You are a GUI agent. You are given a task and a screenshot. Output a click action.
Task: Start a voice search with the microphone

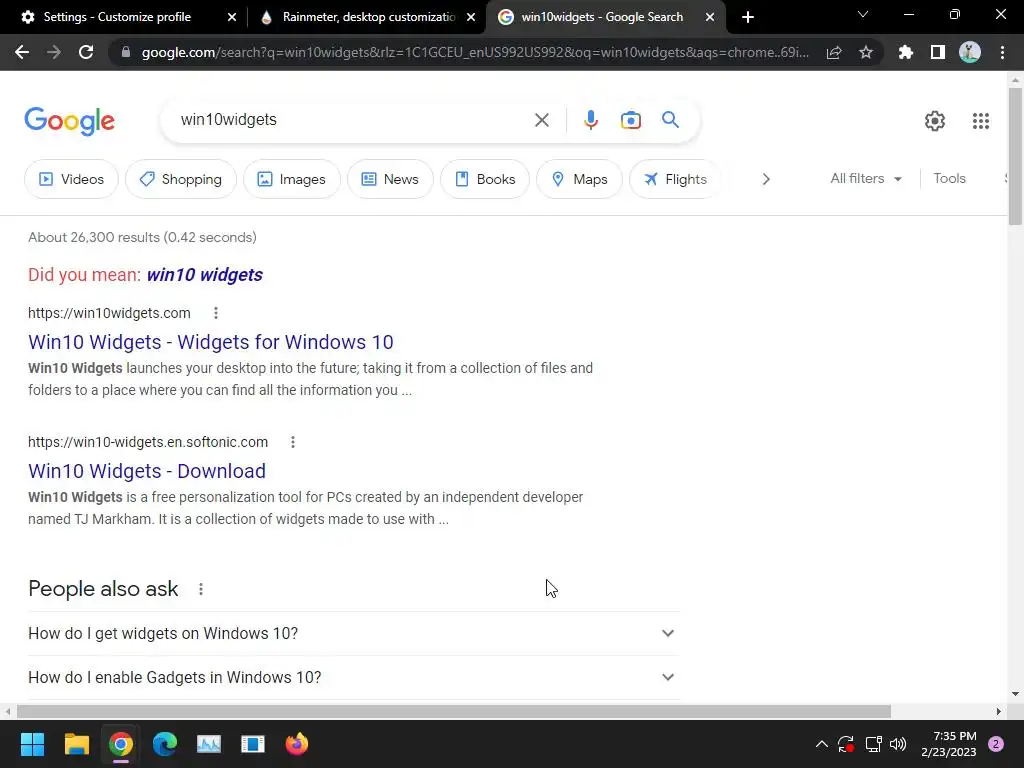click(x=590, y=120)
